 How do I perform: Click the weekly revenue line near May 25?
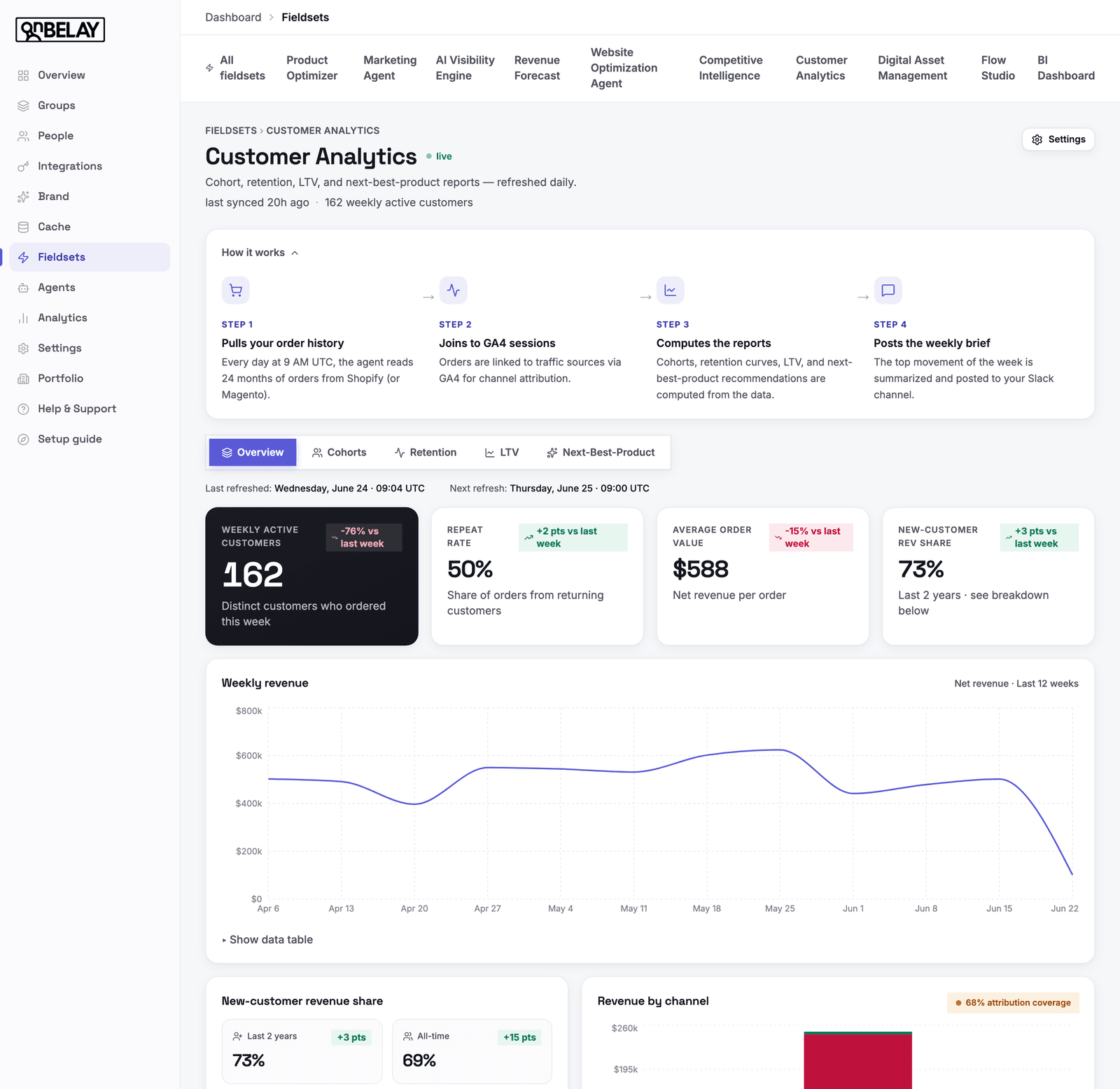pos(780,750)
